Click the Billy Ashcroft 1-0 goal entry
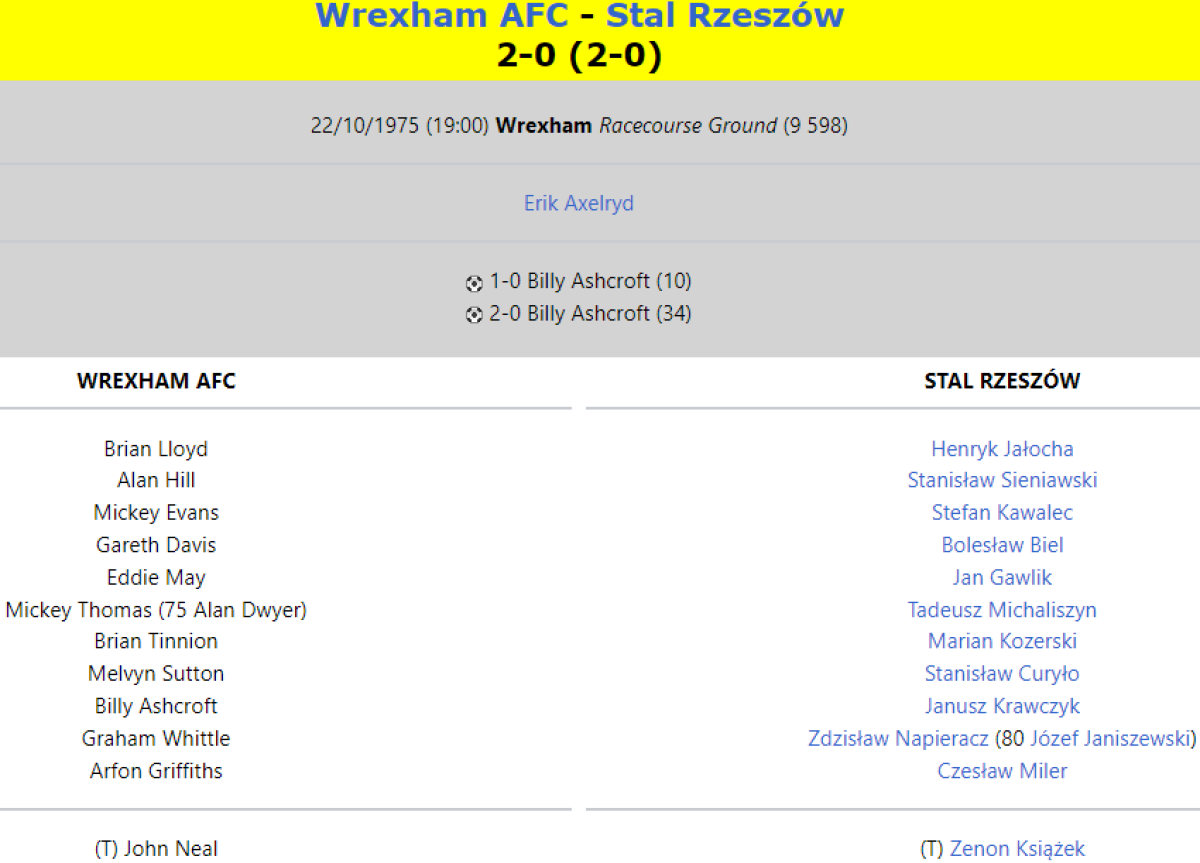This screenshot has width=1200, height=863. pos(590,281)
